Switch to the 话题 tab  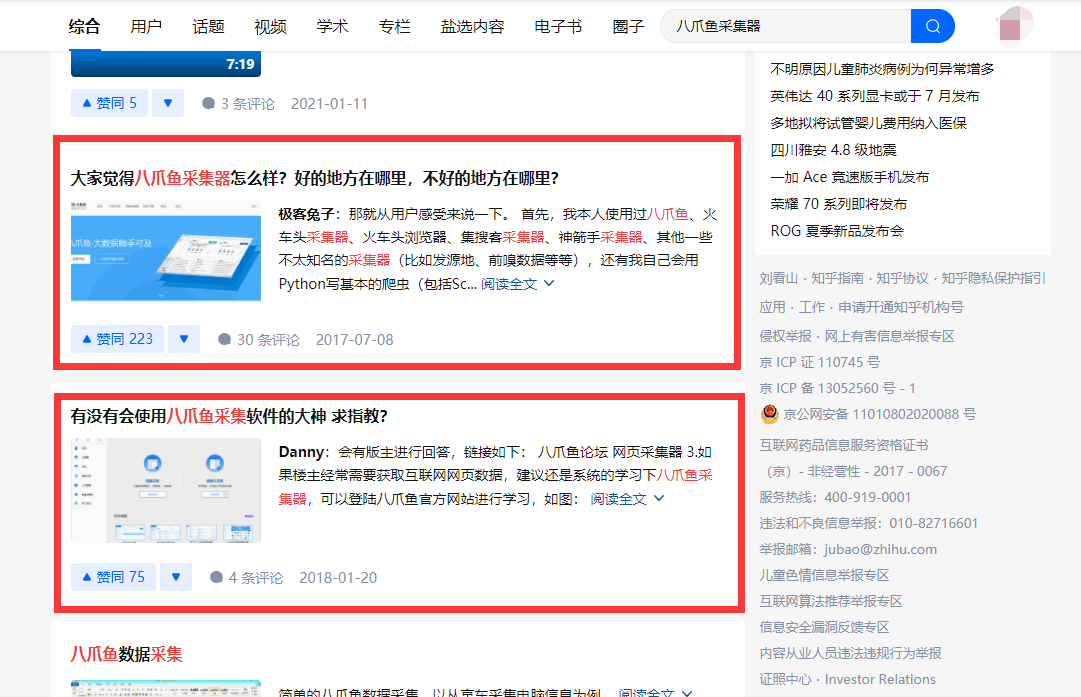tap(208, 26)
